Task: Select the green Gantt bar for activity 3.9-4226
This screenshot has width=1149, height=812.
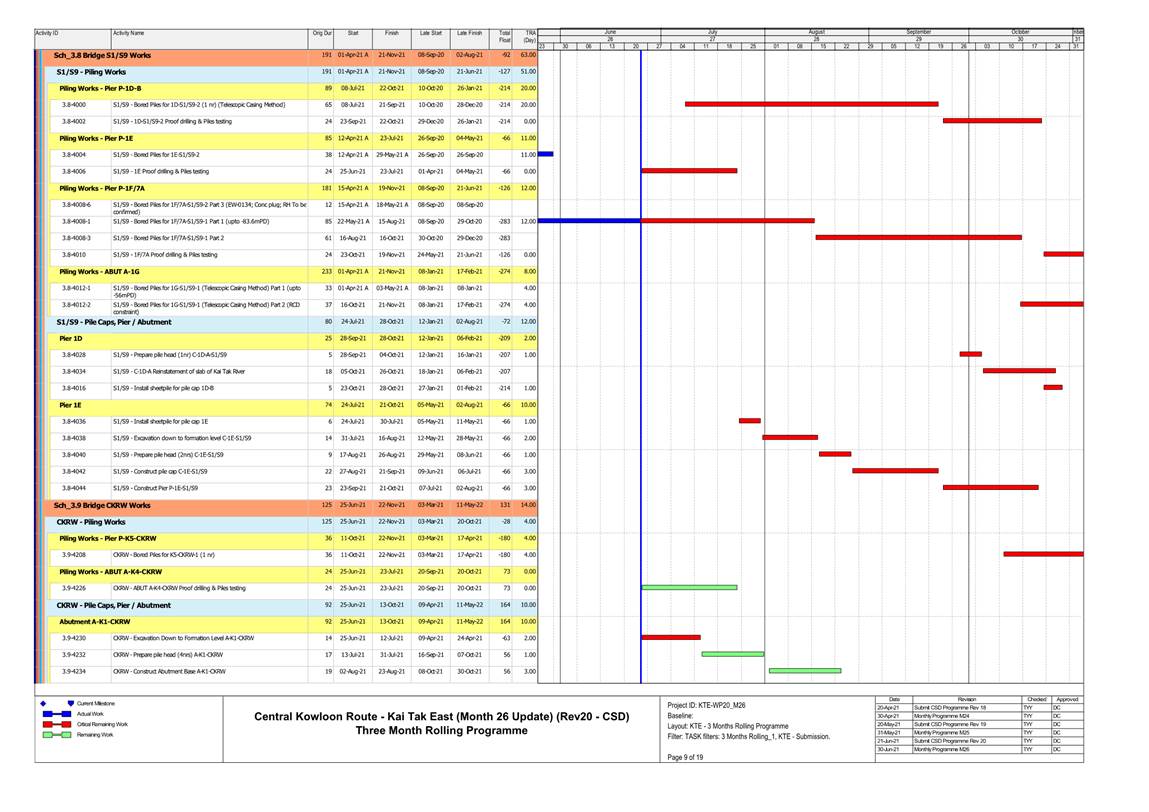Action: (689, 588)
